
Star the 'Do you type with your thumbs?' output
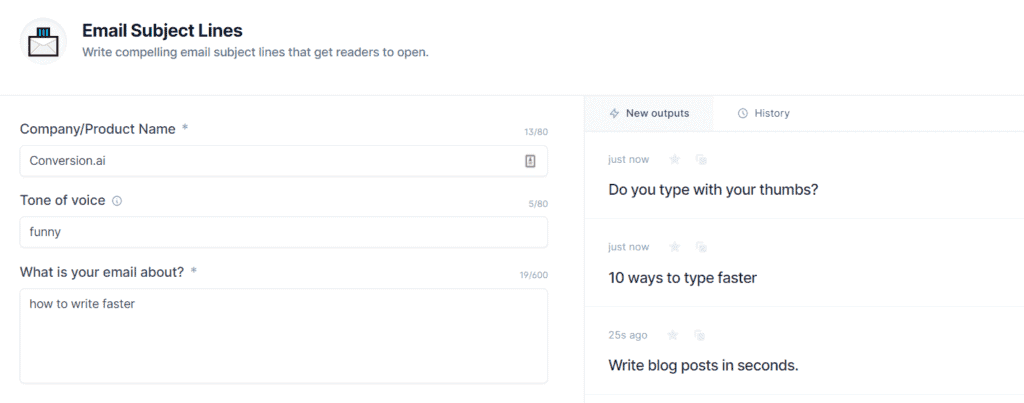(675, 159)
